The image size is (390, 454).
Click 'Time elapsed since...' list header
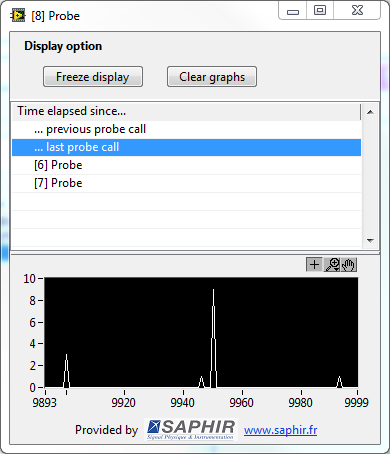coord(186,111)
